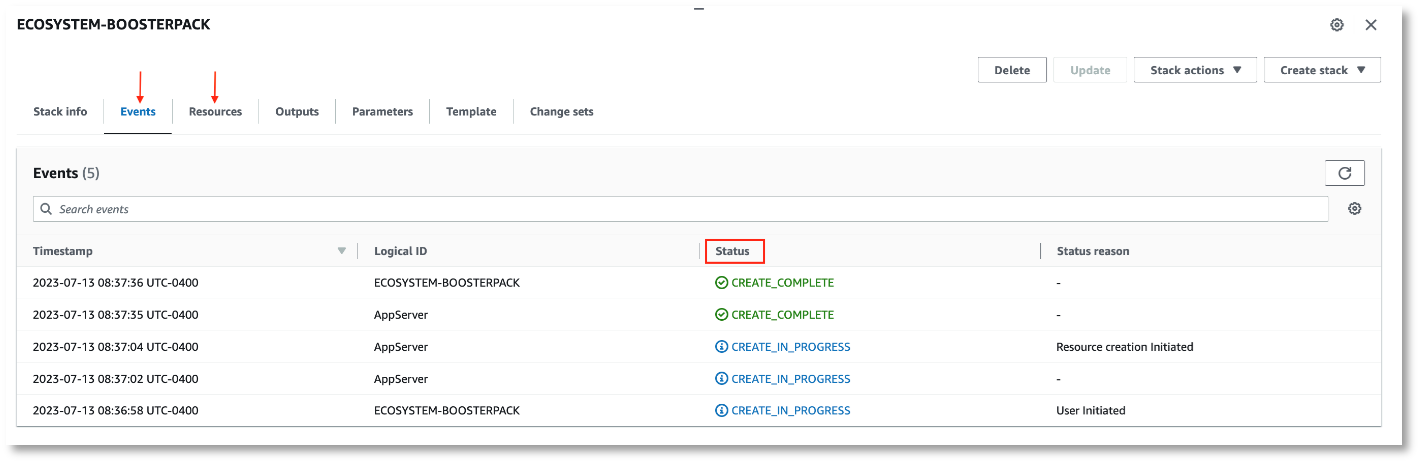Viewport: 1421px width, 464px height.
Task: Open the Outputs tab
Action: 297,112
